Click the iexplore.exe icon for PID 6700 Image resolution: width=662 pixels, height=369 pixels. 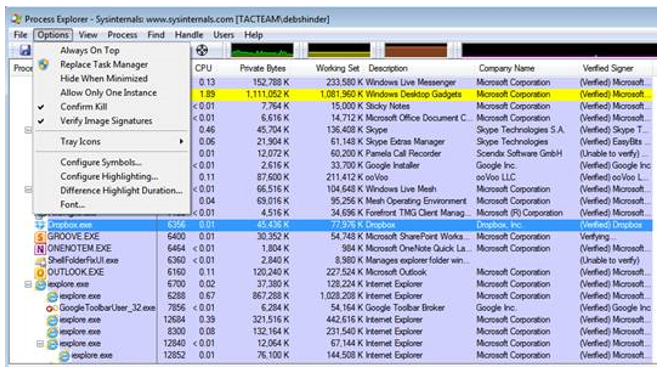coord(41,284)
